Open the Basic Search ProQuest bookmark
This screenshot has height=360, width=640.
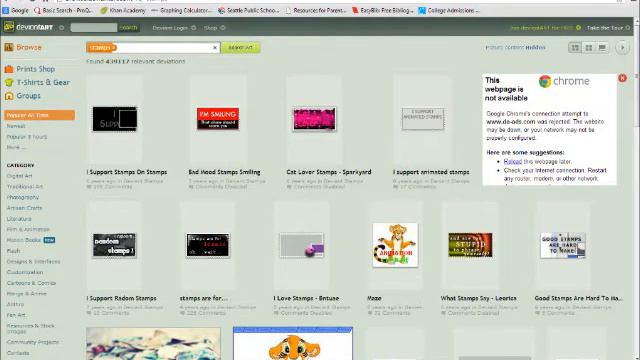click(x=63, y=10)
